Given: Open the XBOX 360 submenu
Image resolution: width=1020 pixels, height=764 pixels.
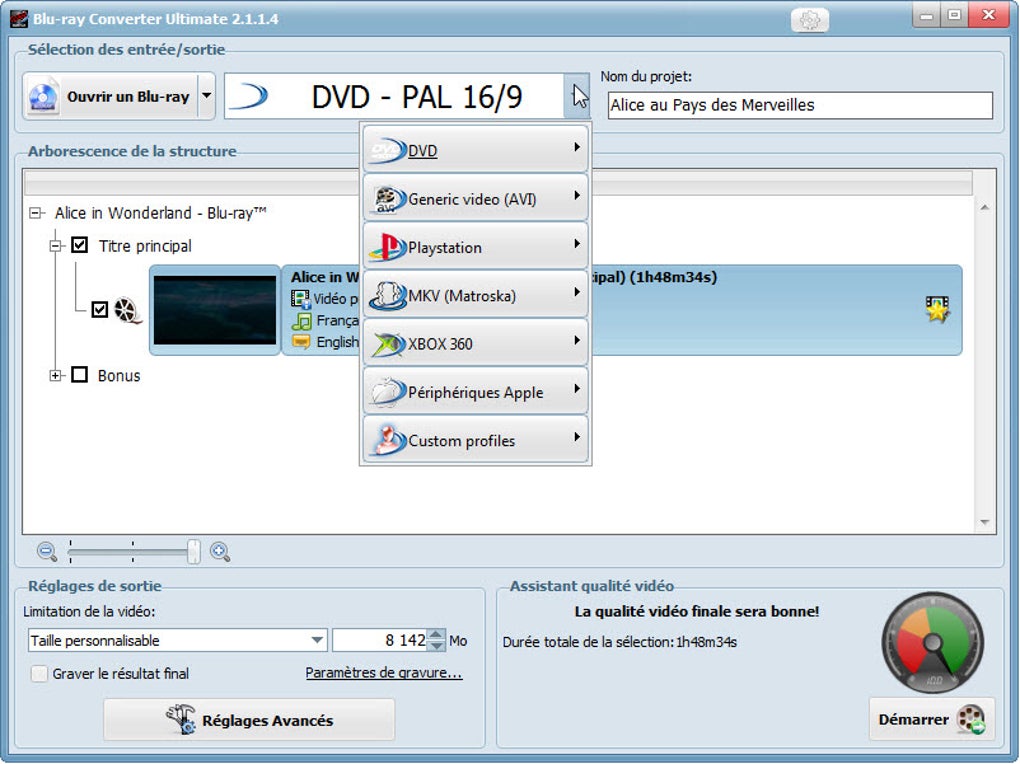Looking at the screenshot, I should pos(476,343).
